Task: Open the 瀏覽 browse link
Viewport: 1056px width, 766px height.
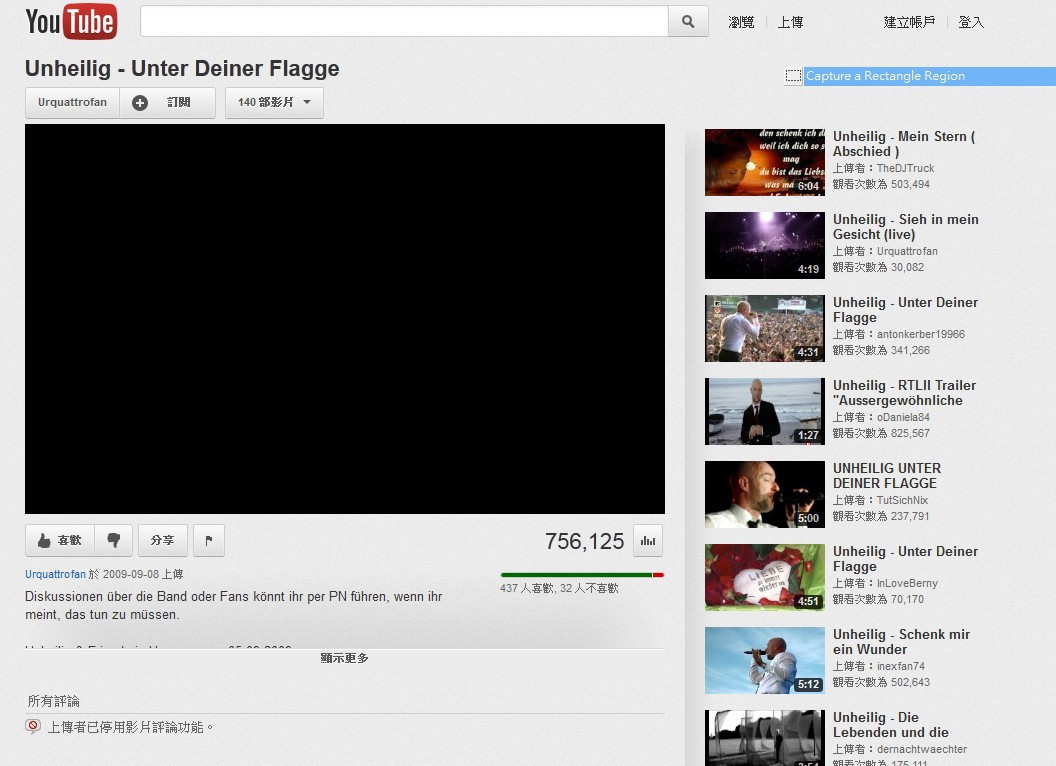Action: (x=741, y=22)
